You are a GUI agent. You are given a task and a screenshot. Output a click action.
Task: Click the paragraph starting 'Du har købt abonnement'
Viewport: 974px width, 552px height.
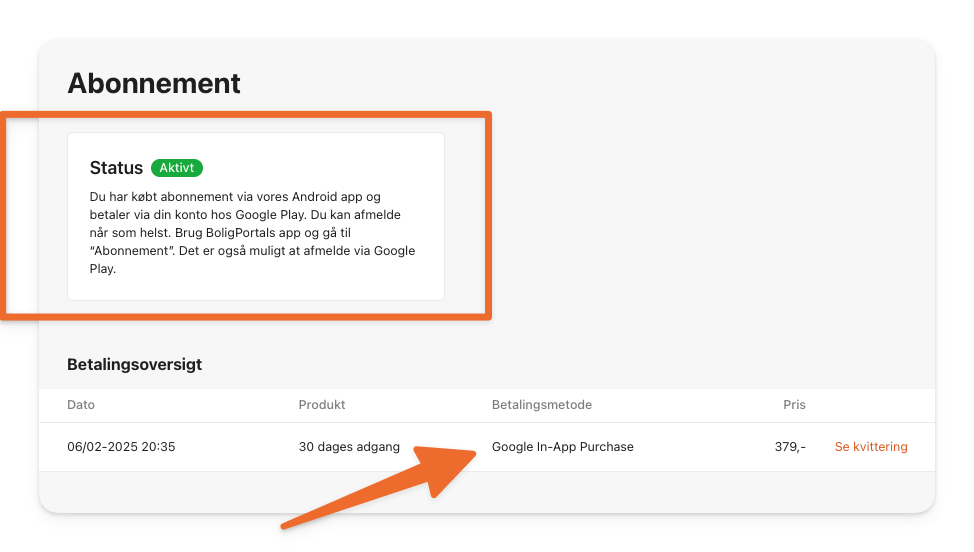[x=252, y=233]
